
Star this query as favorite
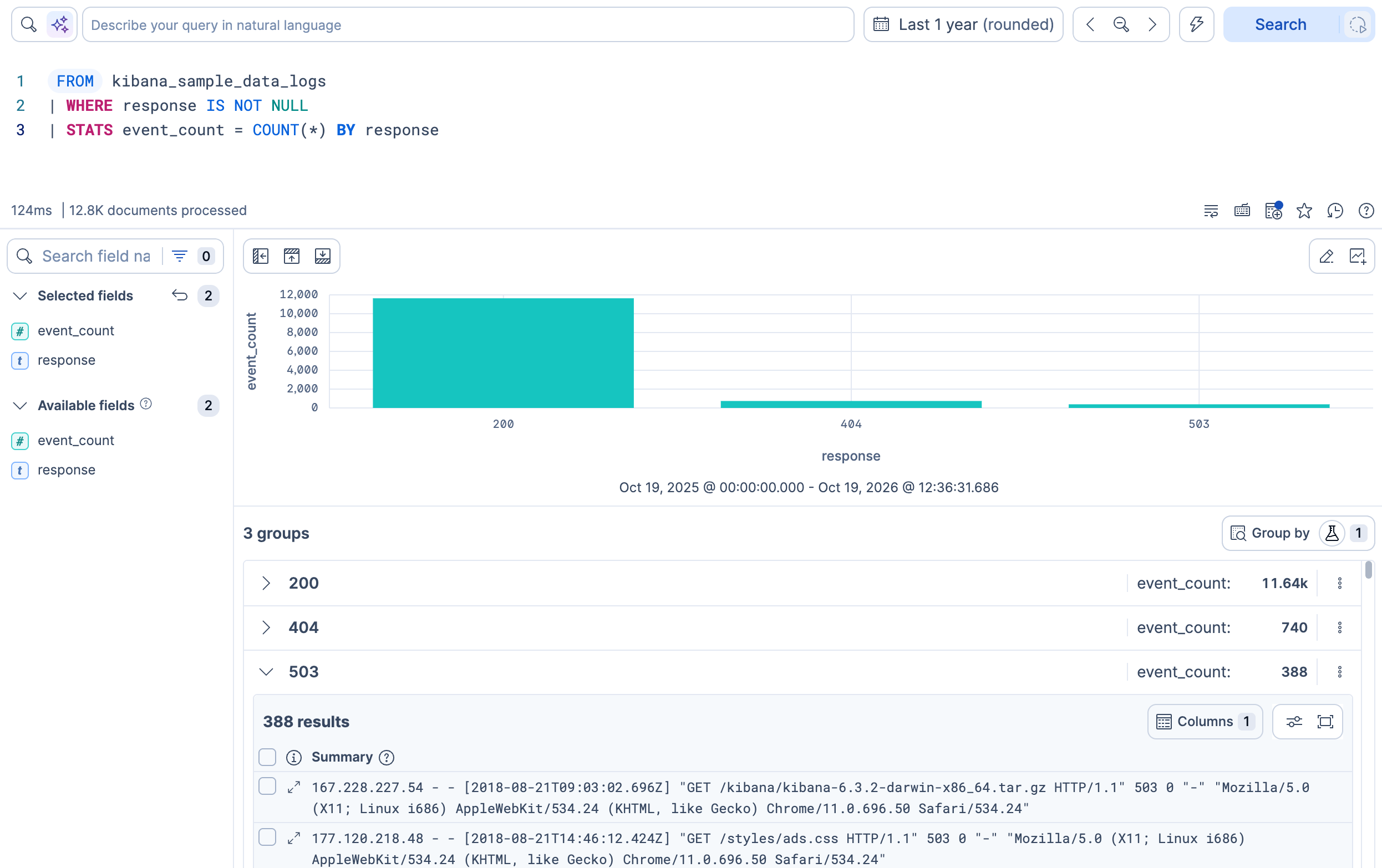click(1304, 211)
